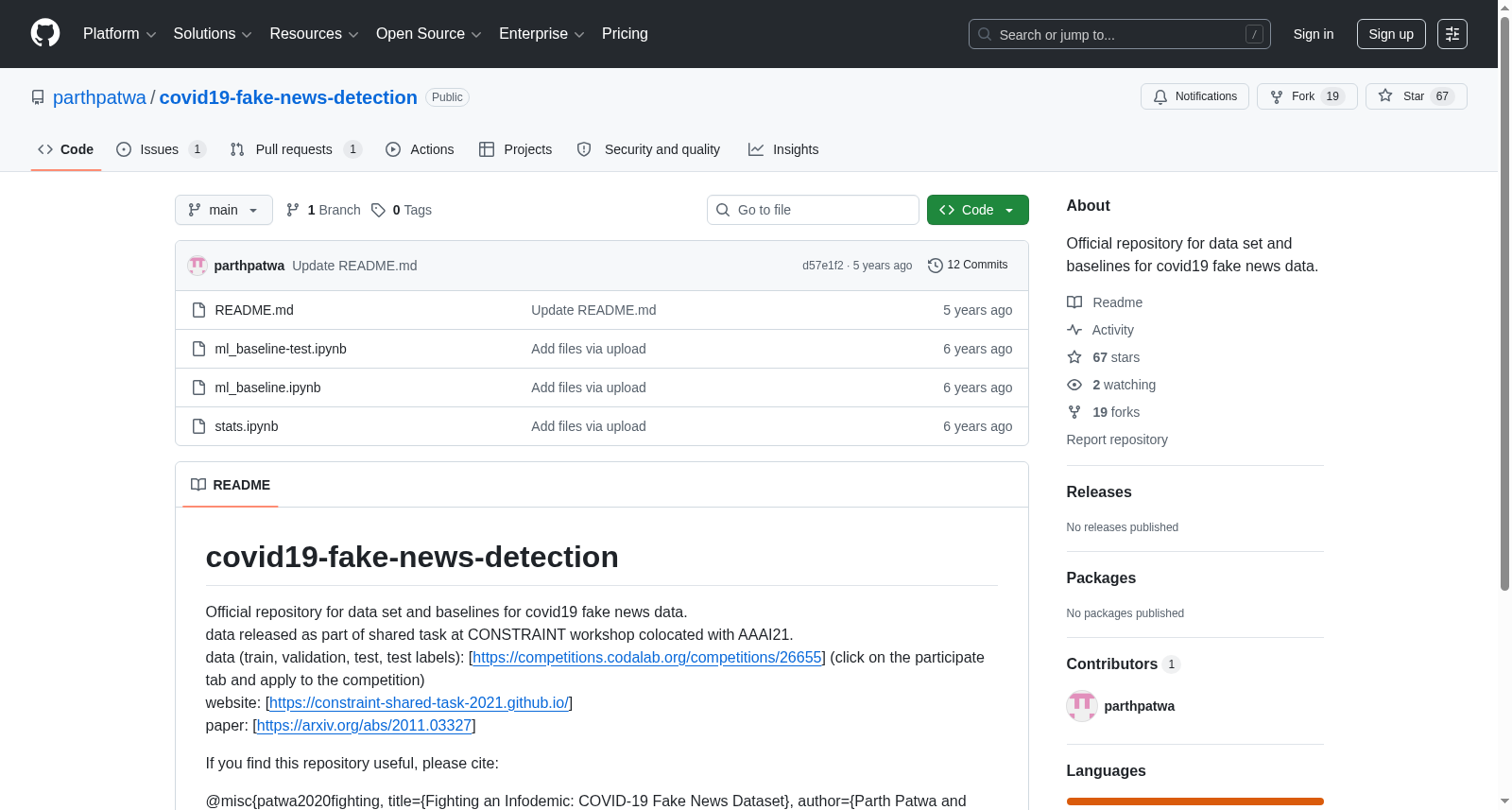Select the README tab above the readme content

click(231, 485)
